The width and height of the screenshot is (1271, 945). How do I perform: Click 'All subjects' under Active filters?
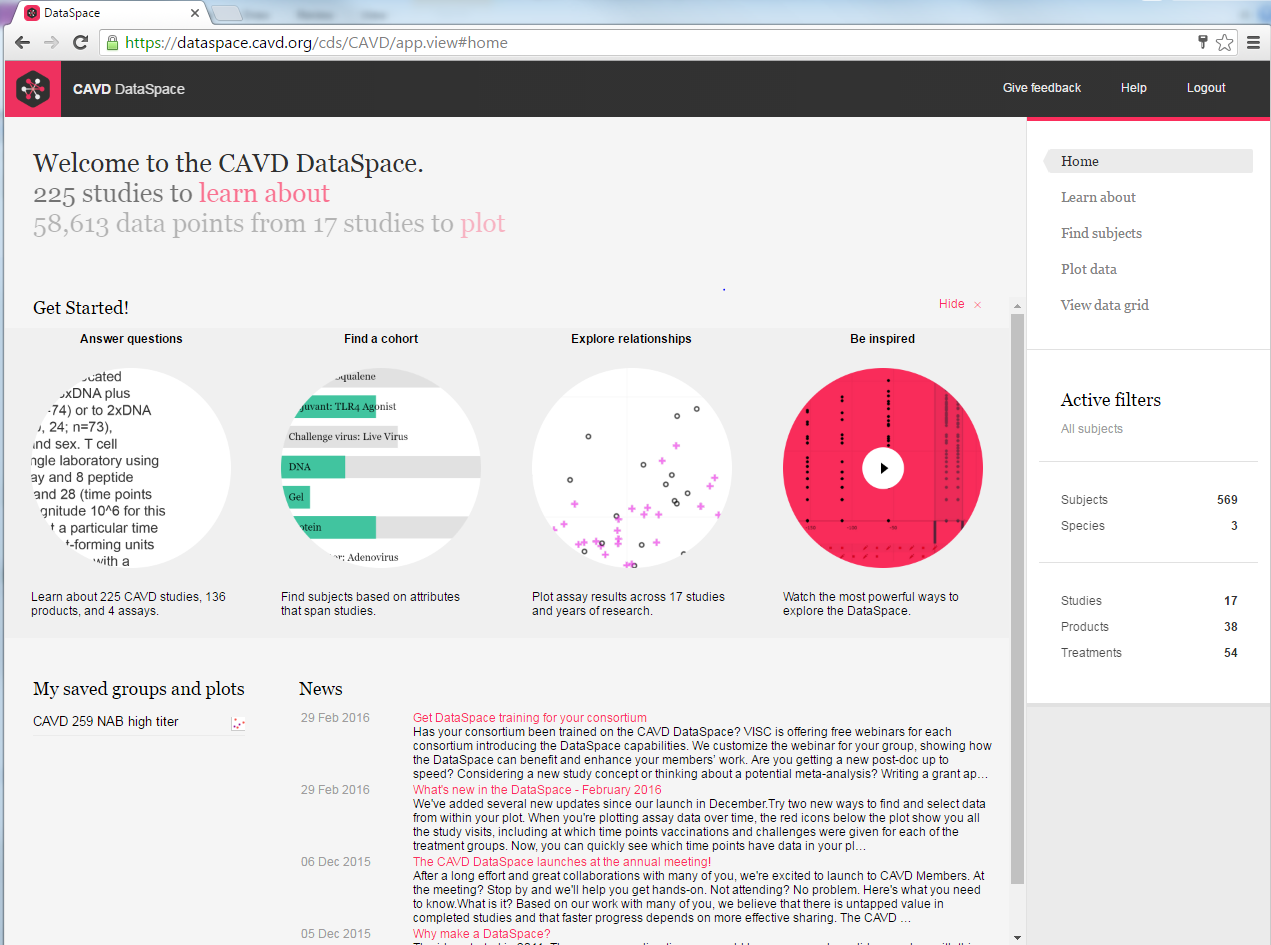tap(1092, 429)
